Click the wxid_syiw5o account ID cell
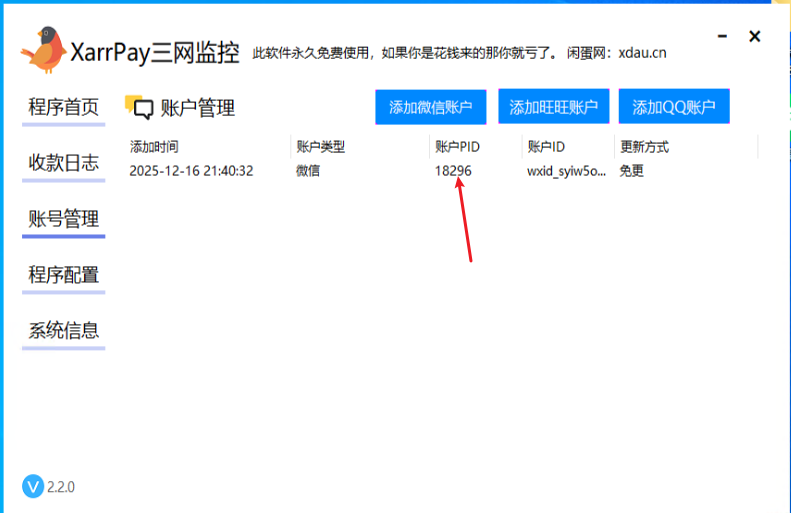Screen dimensions: 791x513 pyautogui.click(x=566, y=171)
